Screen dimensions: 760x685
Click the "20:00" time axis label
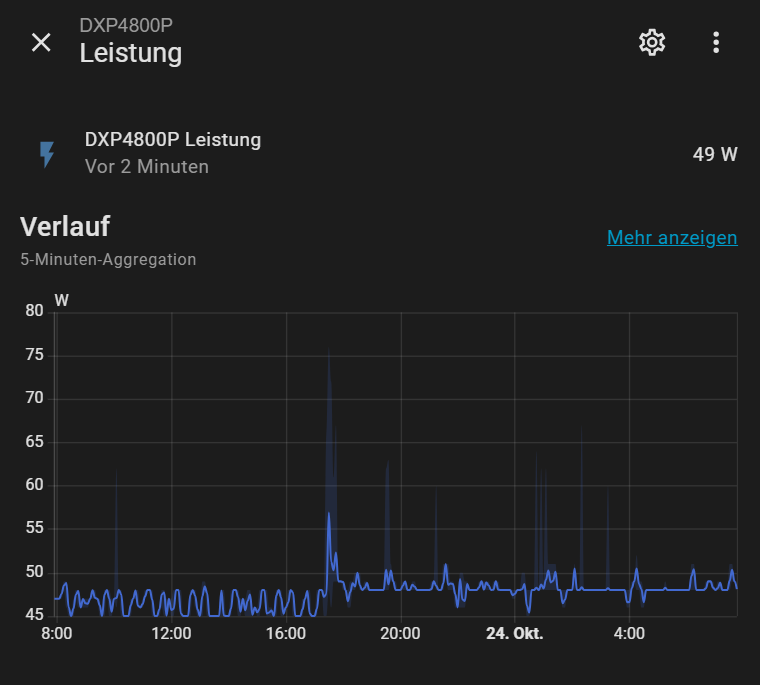[400, 633]
